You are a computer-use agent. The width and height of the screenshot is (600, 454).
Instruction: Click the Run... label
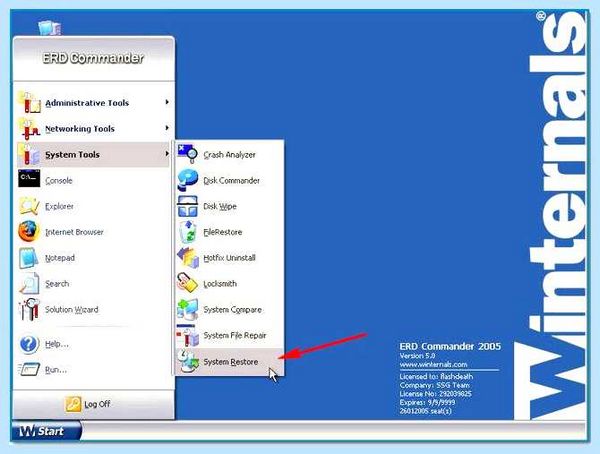coord(56,370)
